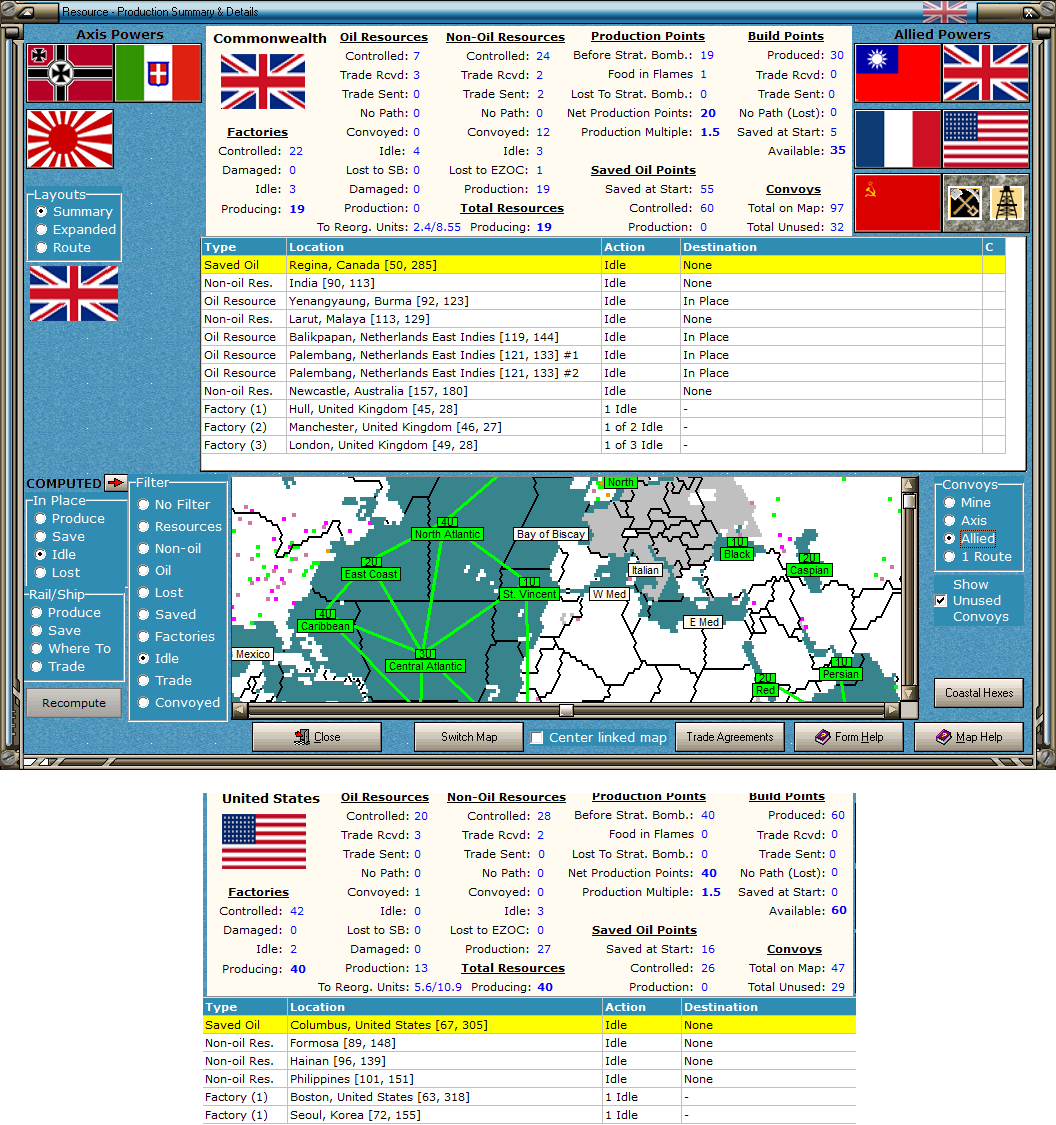Image resolution: width=1056 pixels, height=1125 pixels.
Task: Click the East Coast convoy marker on the map
Action: click(x=371, y=574)
